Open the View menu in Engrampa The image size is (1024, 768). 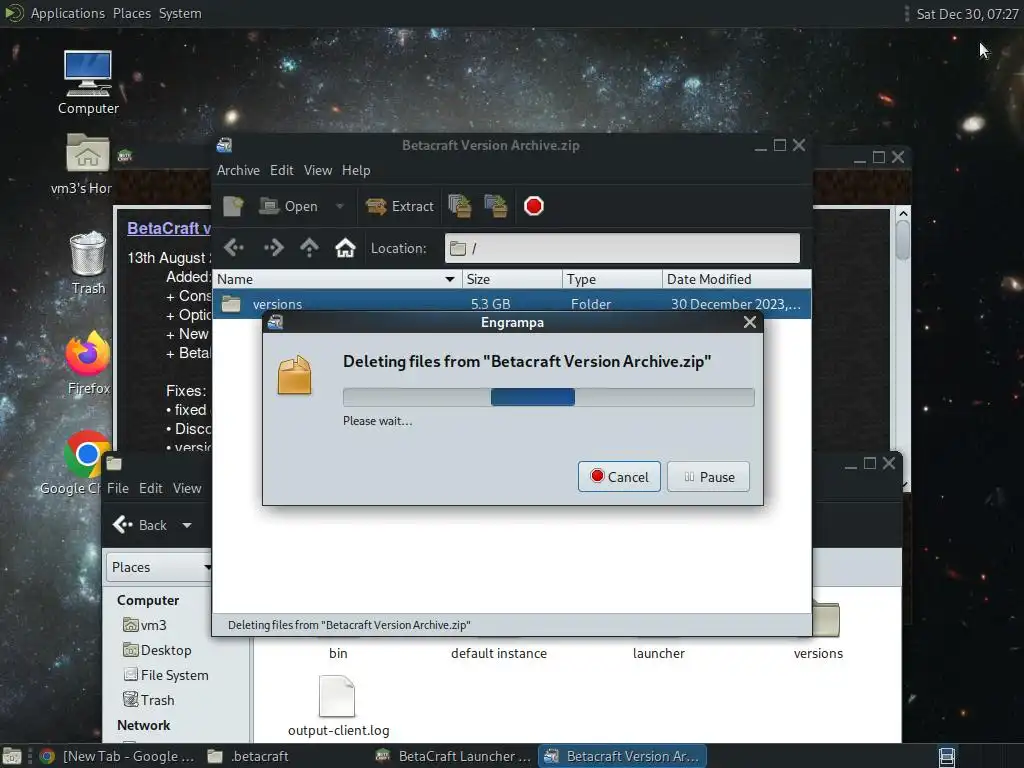(317, 170)
